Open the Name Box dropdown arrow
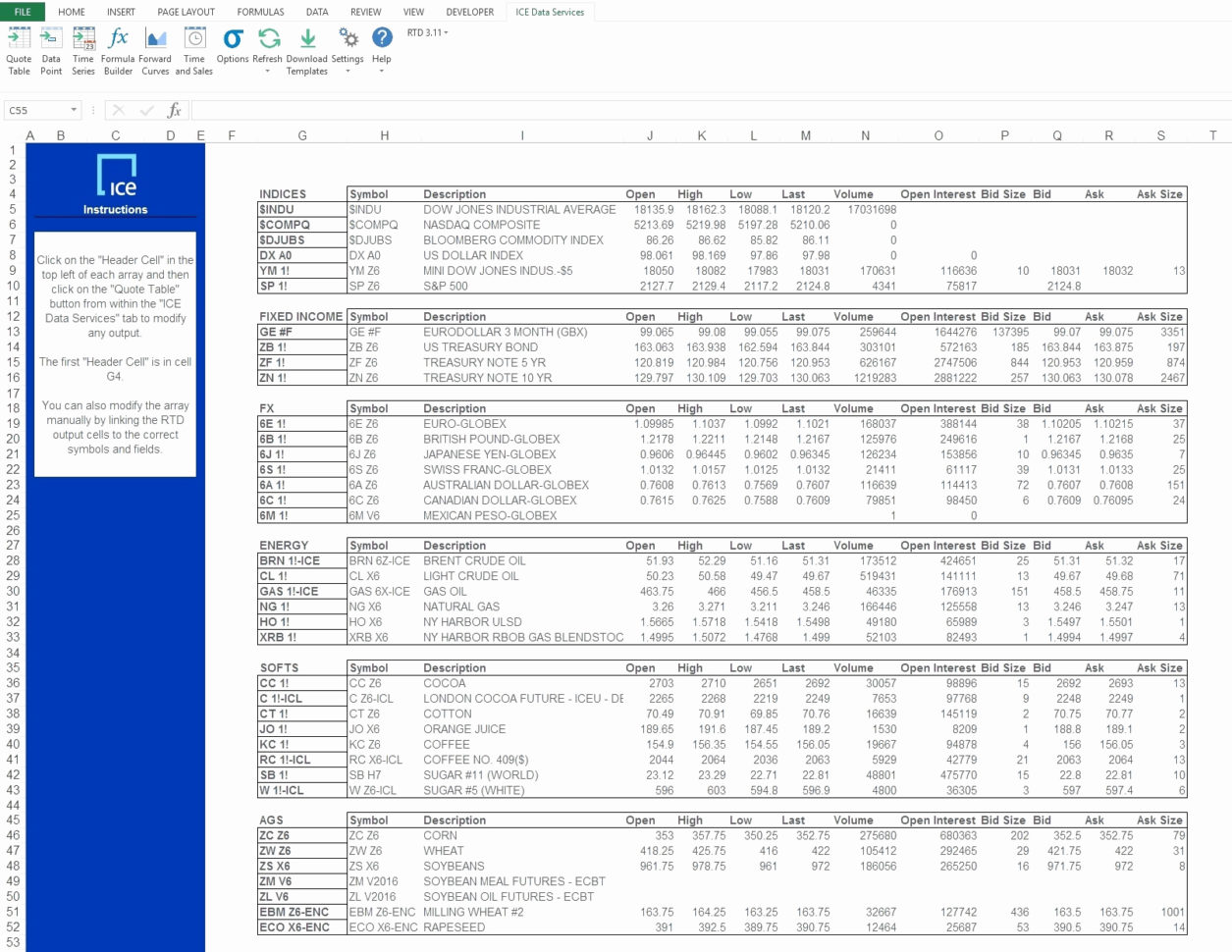Viewport: 1232px width, 952px height. (72, 110)
